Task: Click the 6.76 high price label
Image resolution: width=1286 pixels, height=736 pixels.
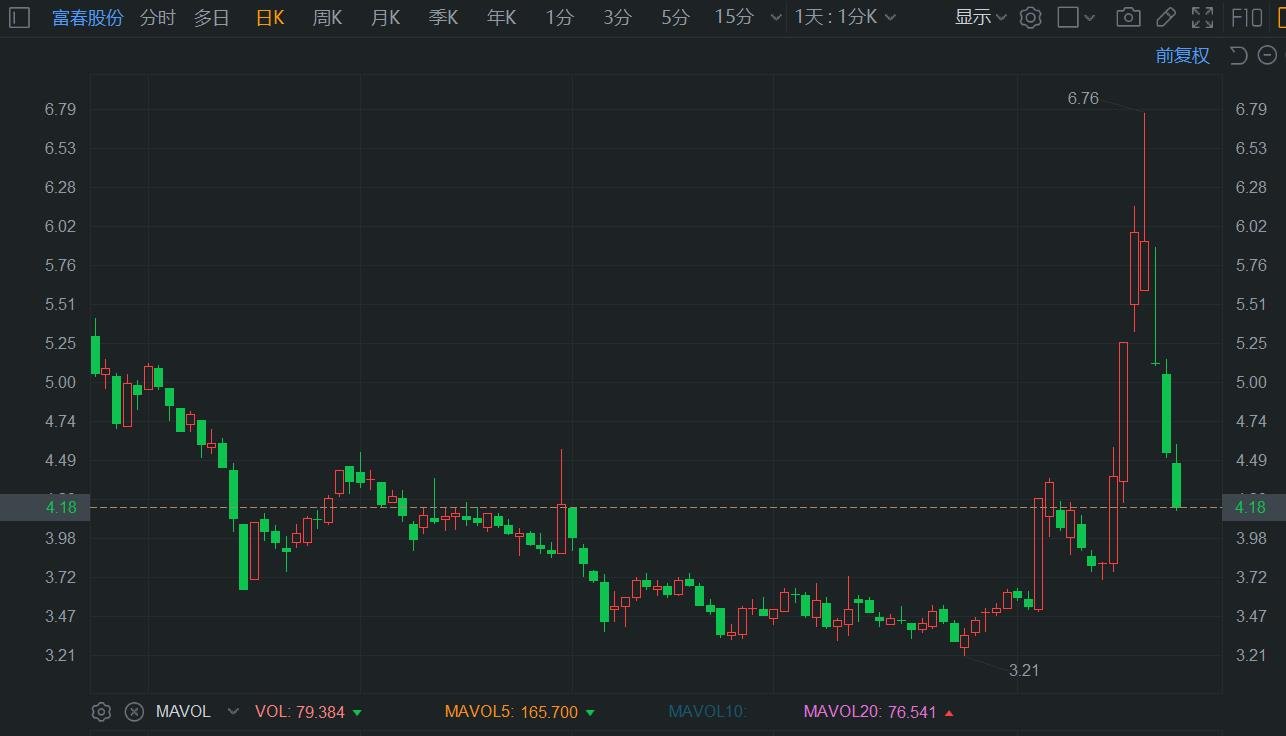Action: pyautogui.click(x=1083, y=98)
